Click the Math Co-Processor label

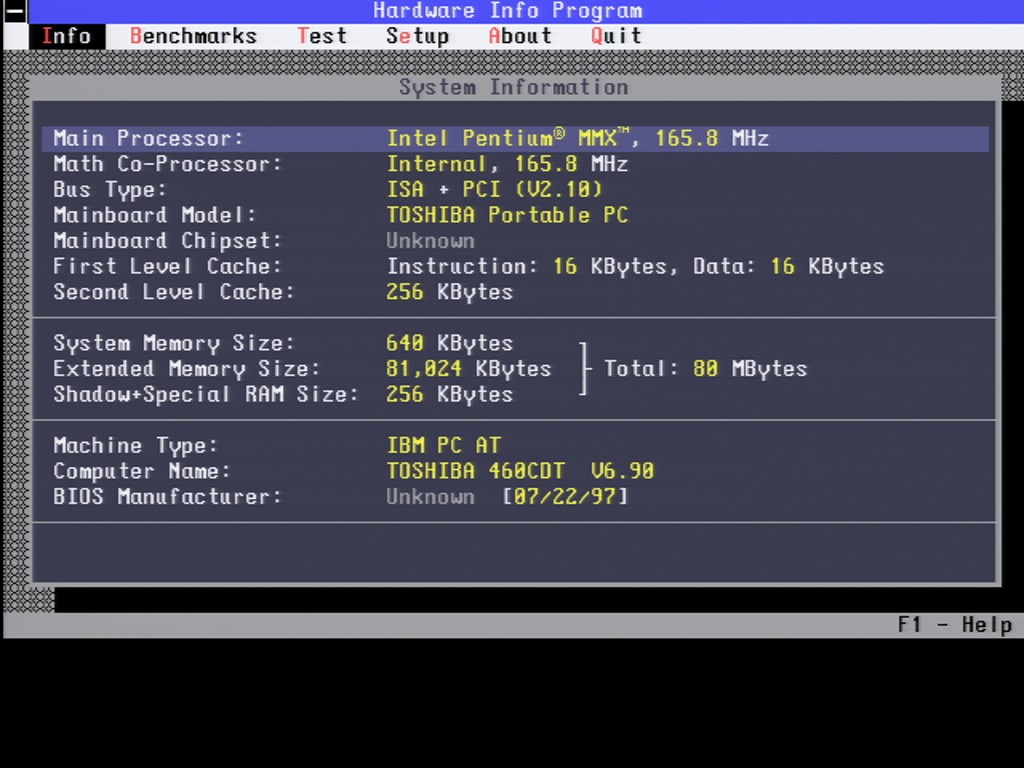167,164
